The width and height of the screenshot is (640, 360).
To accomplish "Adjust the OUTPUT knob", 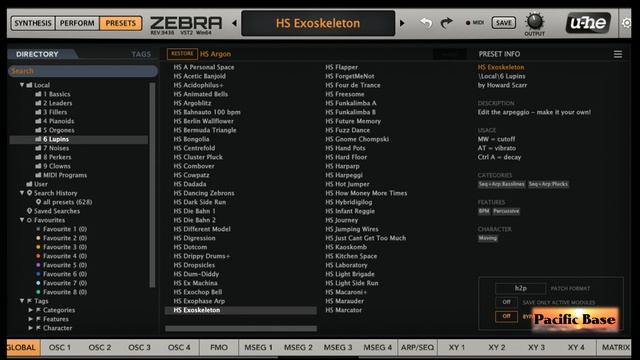I will (x=535, y=21).
